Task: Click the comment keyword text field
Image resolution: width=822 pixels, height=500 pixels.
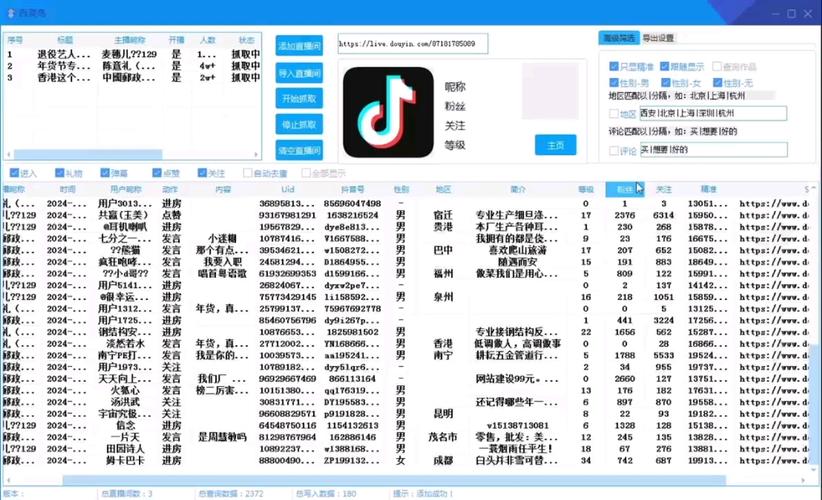Action: 713,150
